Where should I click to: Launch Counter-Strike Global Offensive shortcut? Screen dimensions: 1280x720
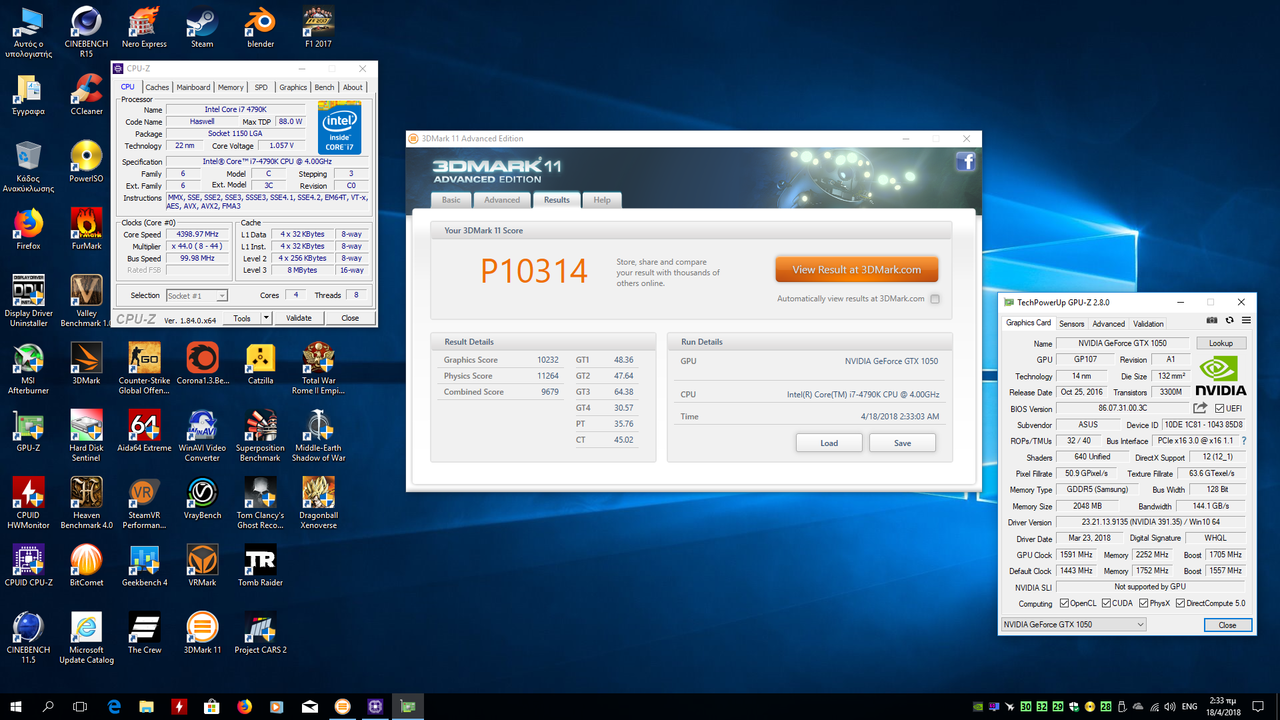coord(144,368)
